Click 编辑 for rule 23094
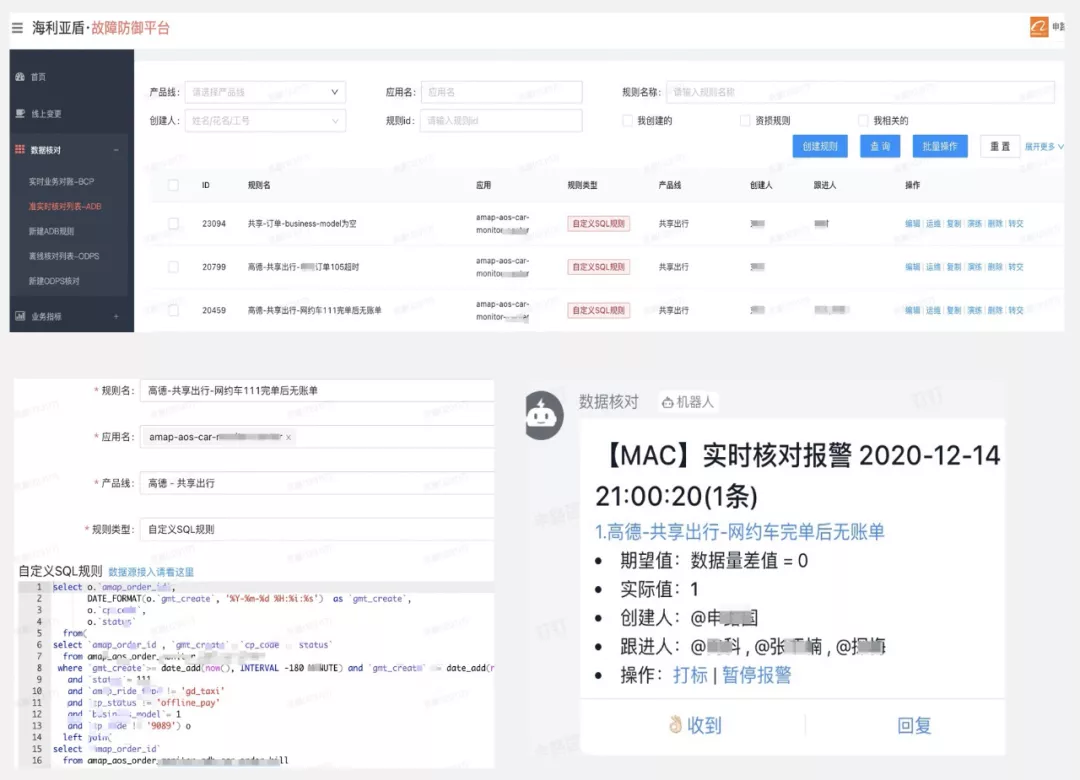Viewport: 1080px width, 780px height. pos(913,223)
